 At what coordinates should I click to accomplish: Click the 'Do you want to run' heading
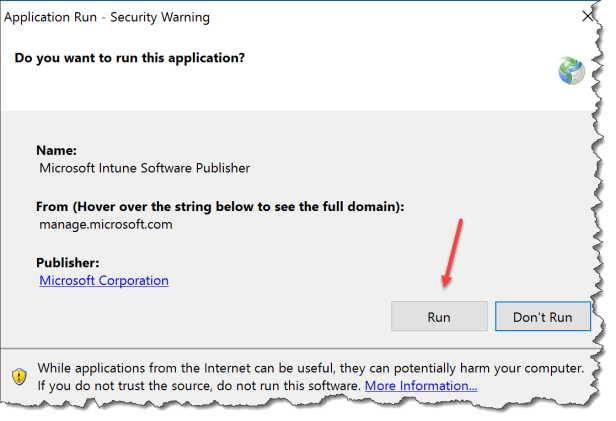click(x=130, y=58)
